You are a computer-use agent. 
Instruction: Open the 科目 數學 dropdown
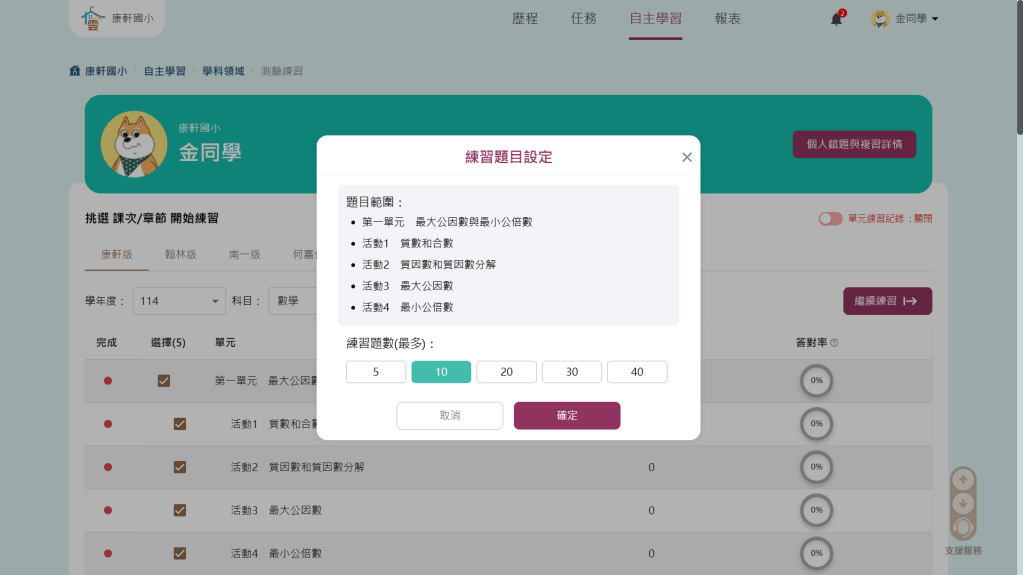tap(293, 301)
